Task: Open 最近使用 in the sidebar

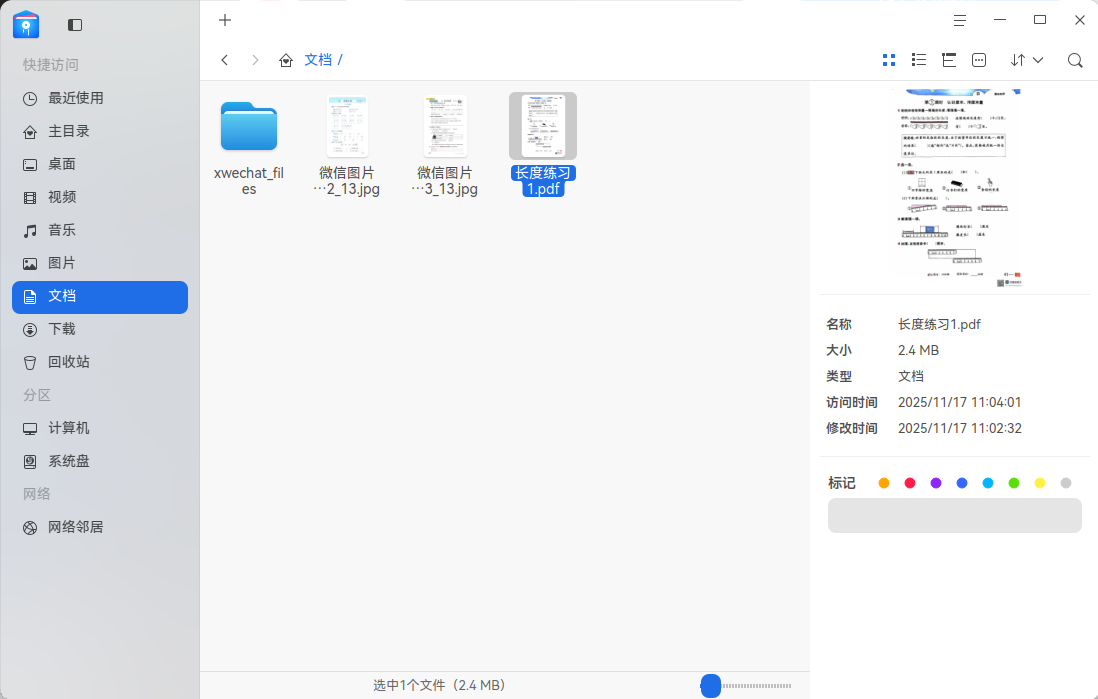Action: point(99,99)
